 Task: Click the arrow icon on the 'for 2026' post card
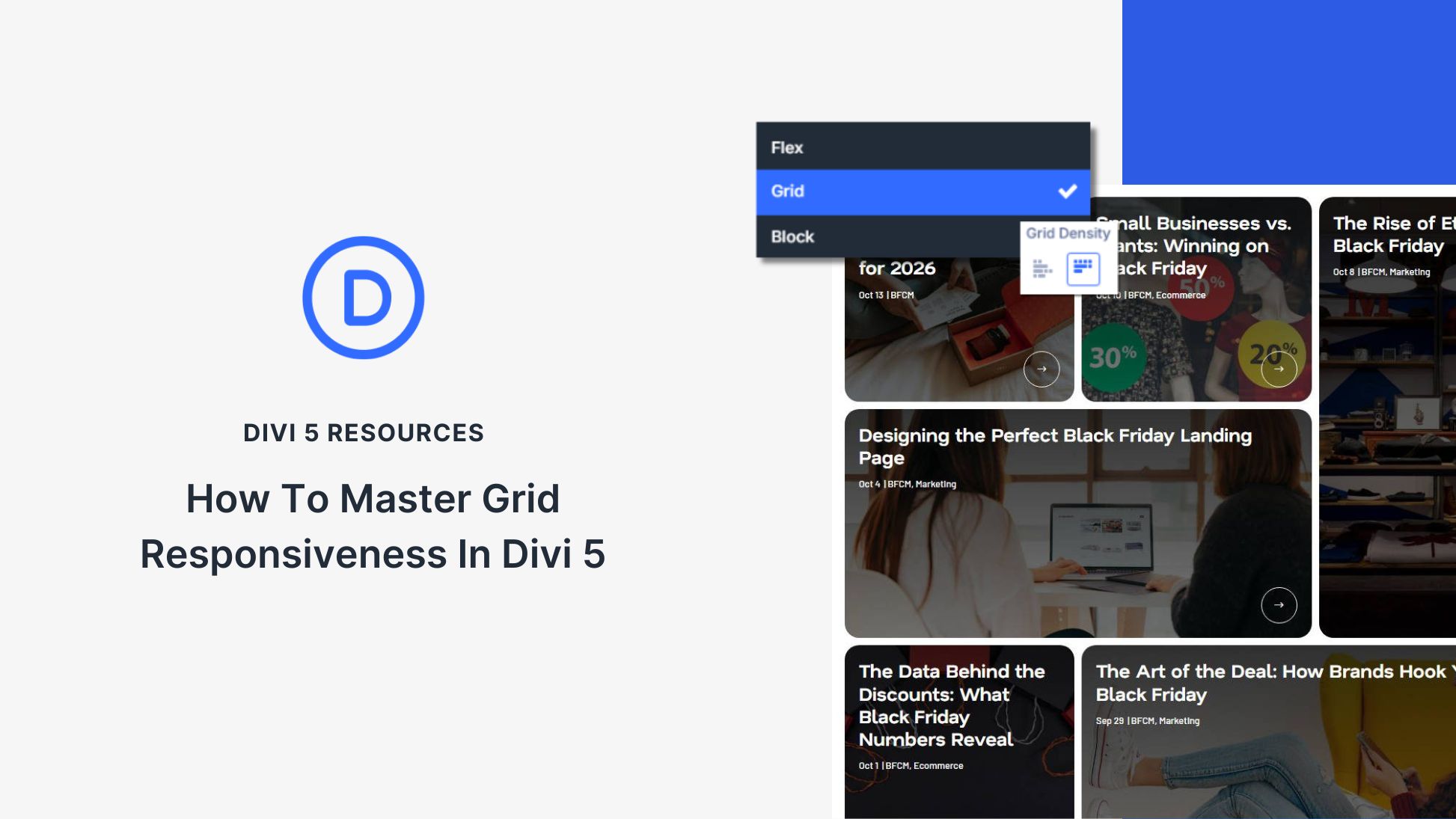pos(1042,368)
